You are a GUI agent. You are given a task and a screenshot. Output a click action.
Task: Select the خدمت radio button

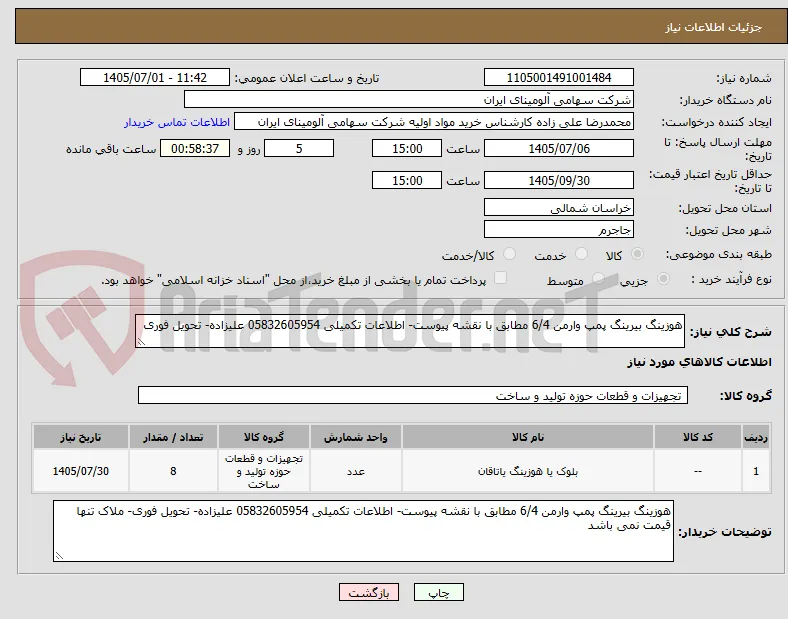[581, 254]
